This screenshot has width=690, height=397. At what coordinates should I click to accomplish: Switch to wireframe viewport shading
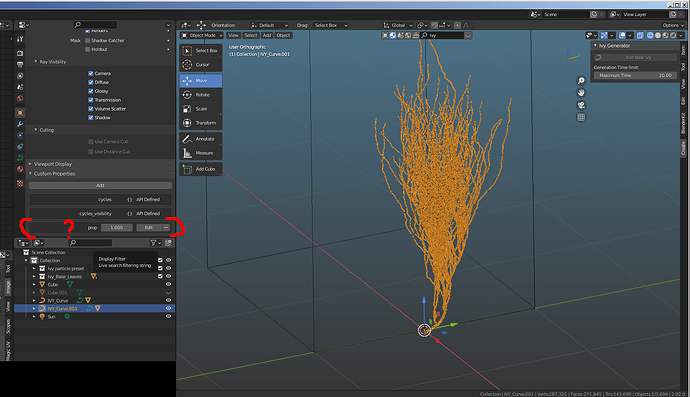tap(650, 35)
